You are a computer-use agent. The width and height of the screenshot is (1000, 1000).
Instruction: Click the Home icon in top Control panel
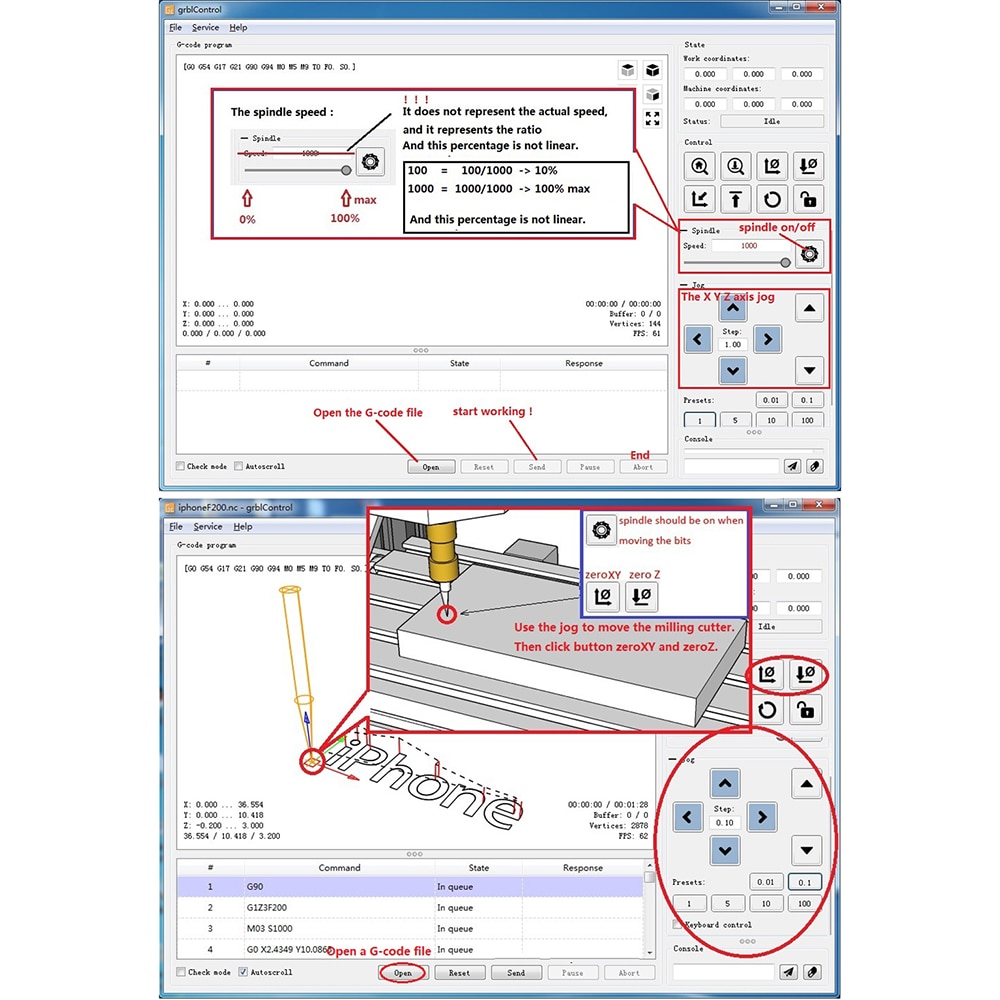pos(699,166)
